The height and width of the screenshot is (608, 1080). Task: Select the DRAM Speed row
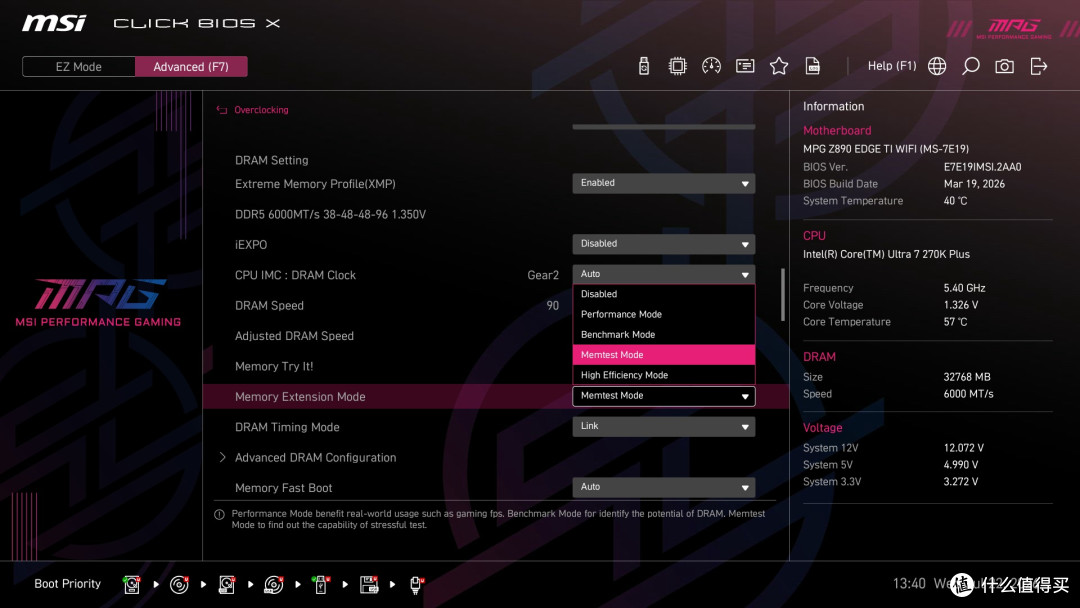click(496, 306)
